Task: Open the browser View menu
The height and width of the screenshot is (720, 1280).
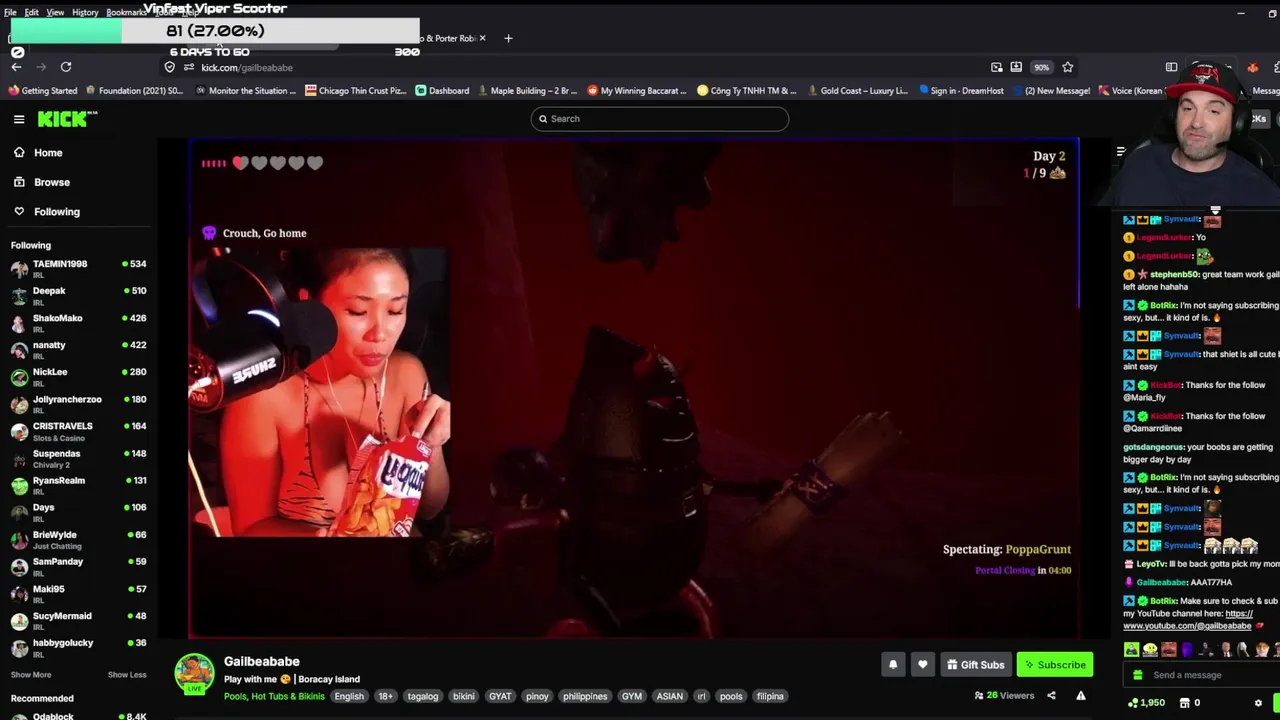Action: 55,12
